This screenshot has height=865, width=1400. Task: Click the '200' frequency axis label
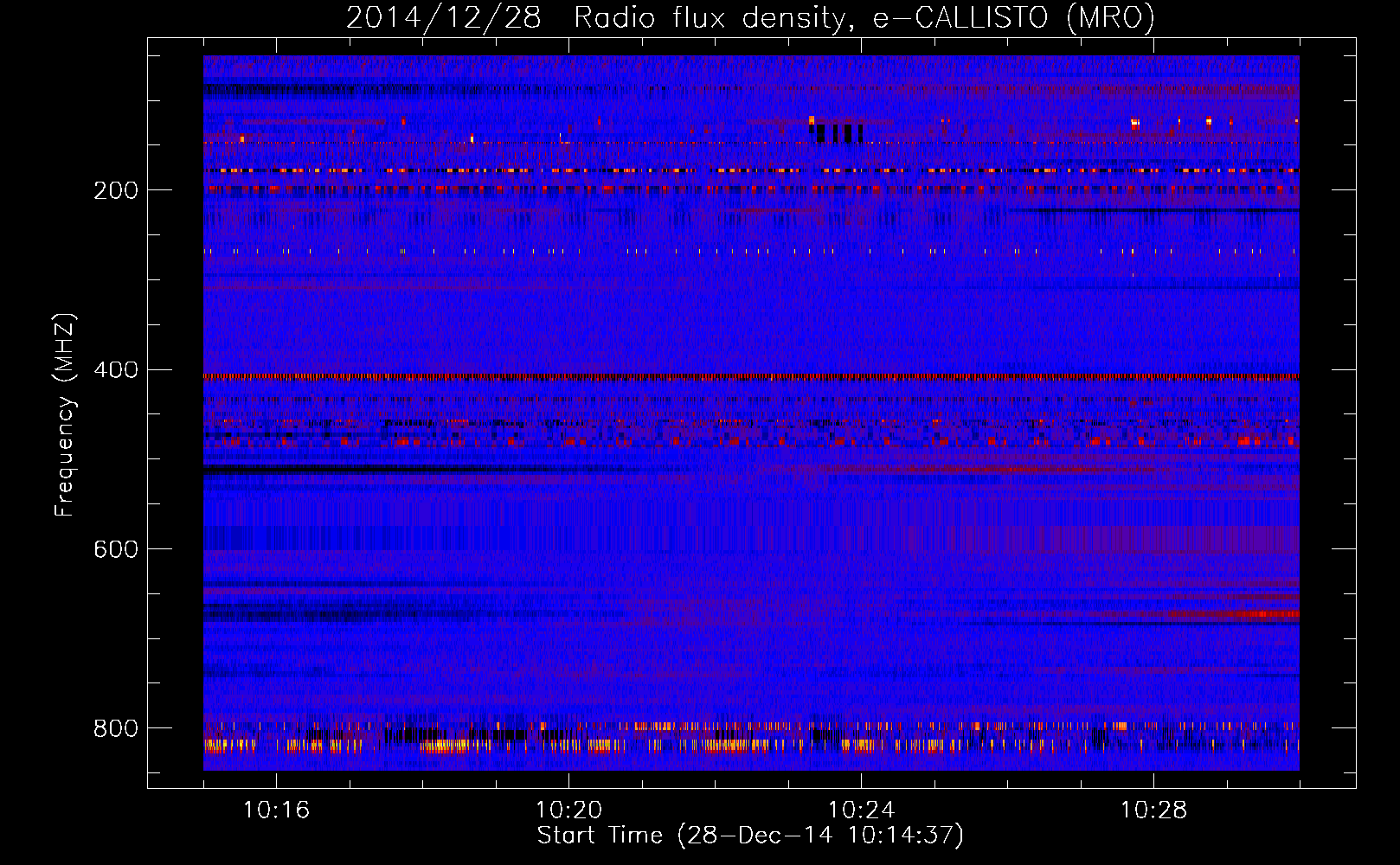[116, 190]
